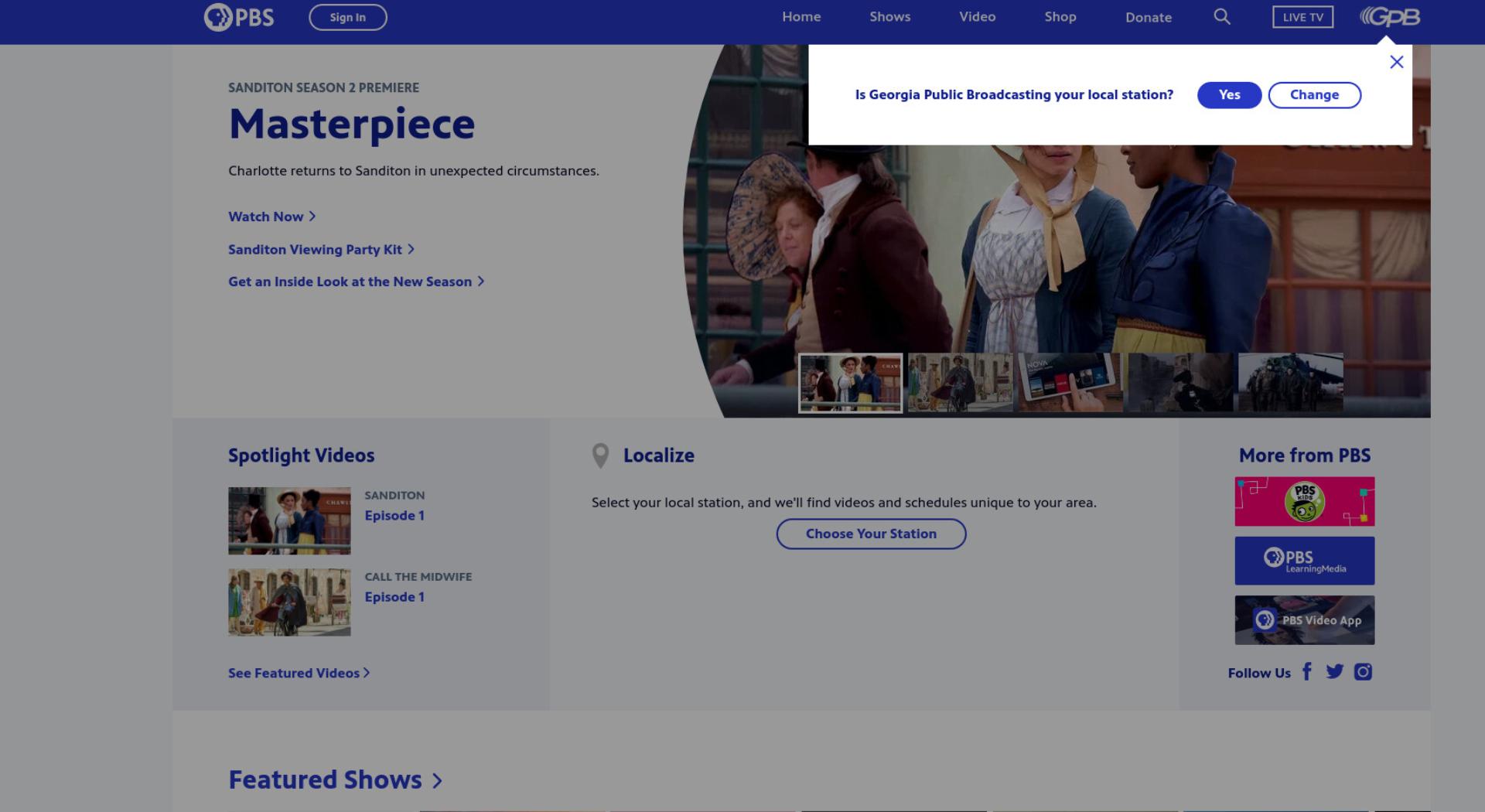The image size is (1485, 812).
Task: Select first carousel thumbnail of Sanditon
Action: click(850, 384)
